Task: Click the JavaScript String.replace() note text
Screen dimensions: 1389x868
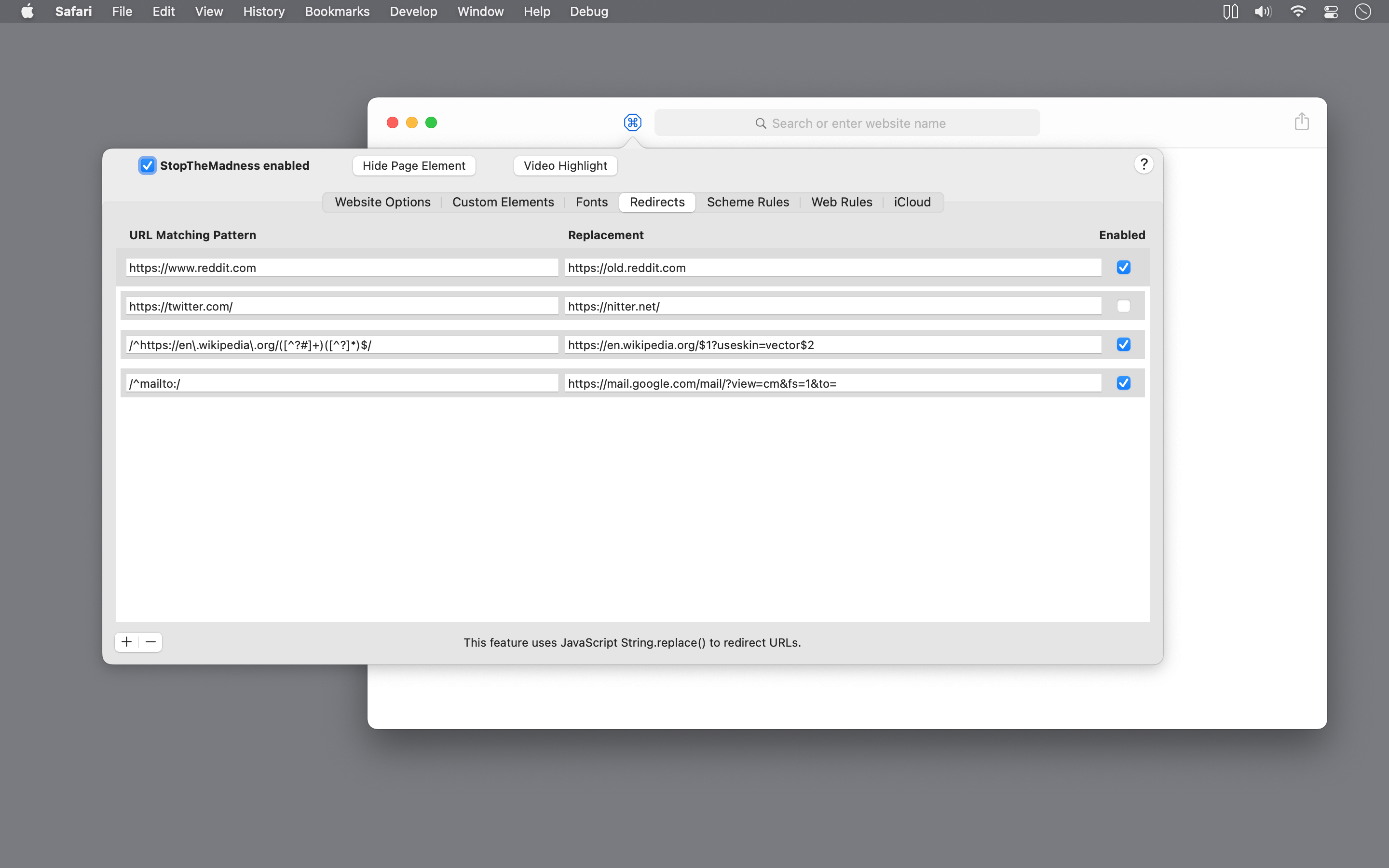Action: 632,642
